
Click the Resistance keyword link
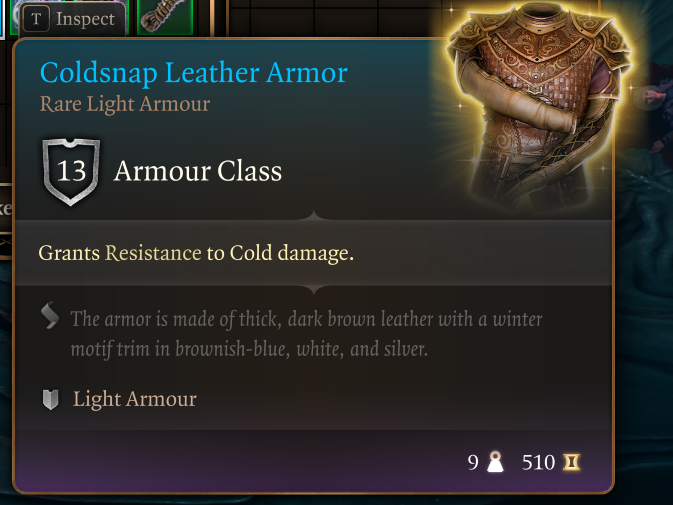[153, 253]
